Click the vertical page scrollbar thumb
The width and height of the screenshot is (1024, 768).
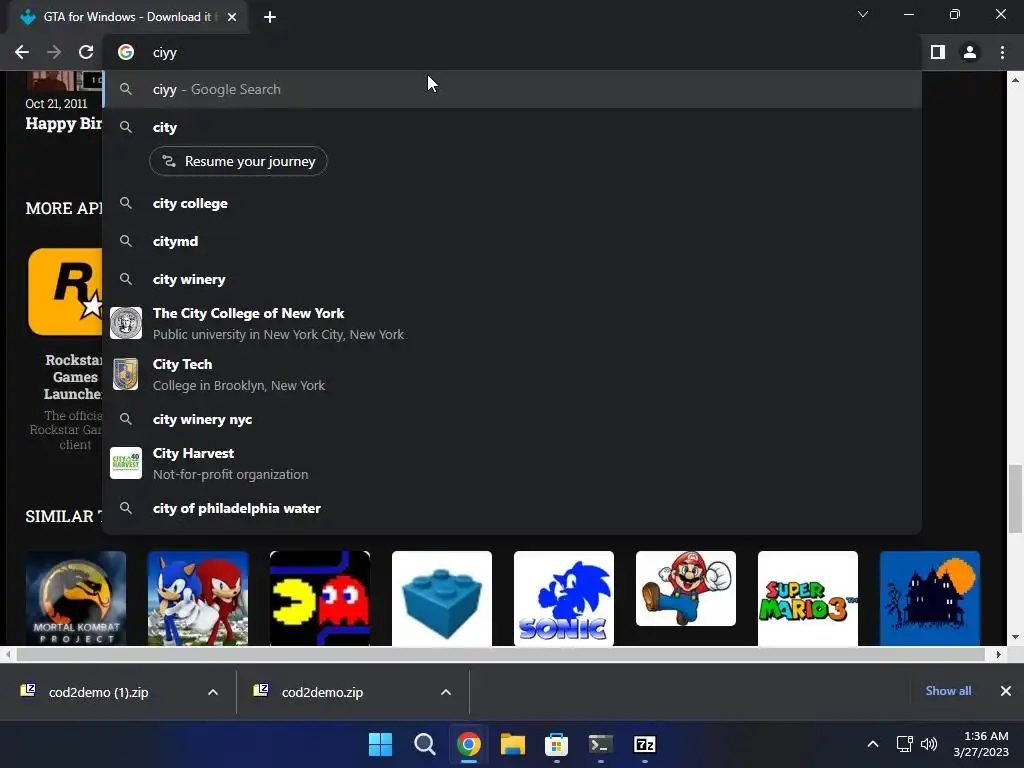[1015, 498]
